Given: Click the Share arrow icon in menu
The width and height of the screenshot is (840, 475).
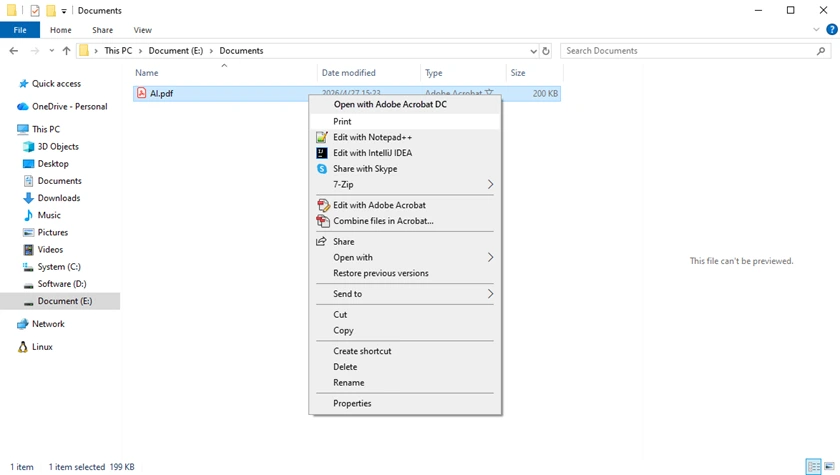Looking at the screenshot, I should tap(321, 242).
